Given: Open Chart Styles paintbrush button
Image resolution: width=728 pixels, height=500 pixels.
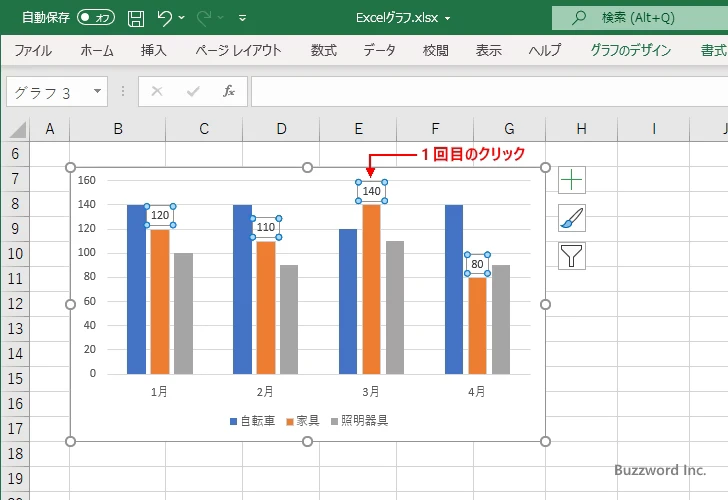Looking at the screenshot, I should coord(571,218).
